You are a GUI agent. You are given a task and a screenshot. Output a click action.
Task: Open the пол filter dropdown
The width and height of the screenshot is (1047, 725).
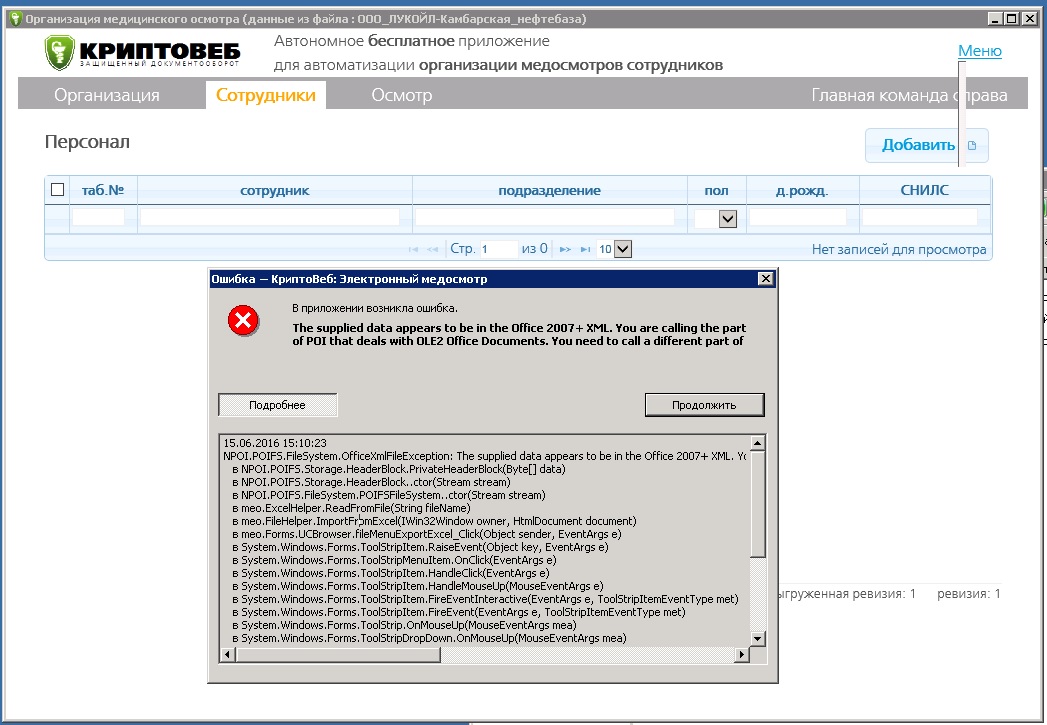(x=727, y=218)
